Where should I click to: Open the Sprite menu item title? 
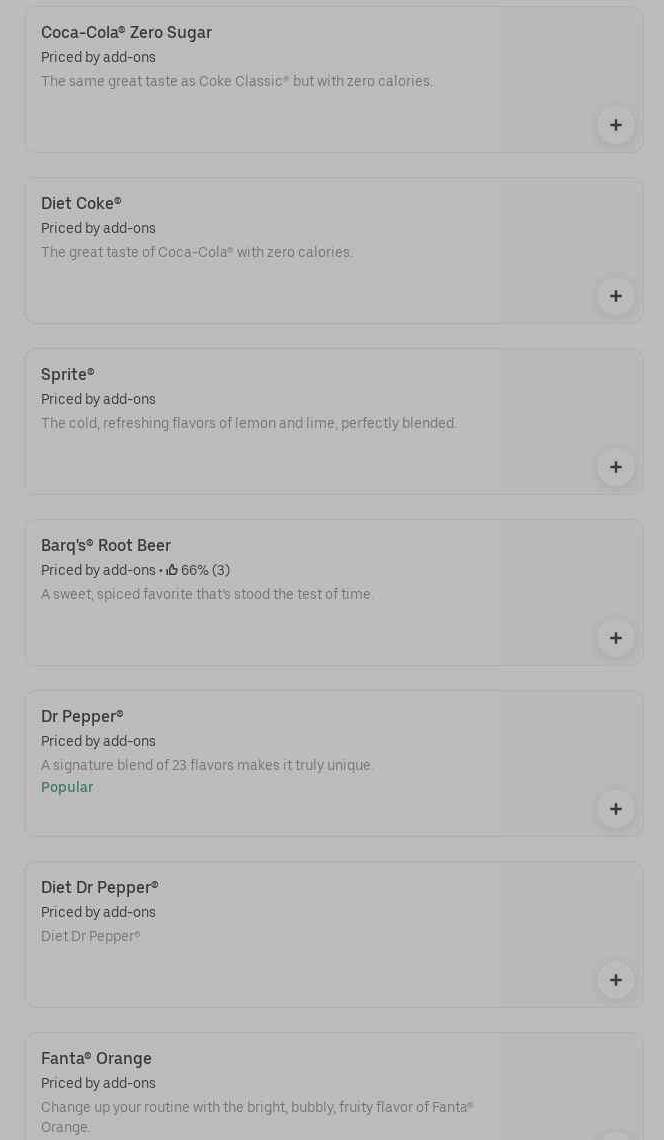[68, 375]
